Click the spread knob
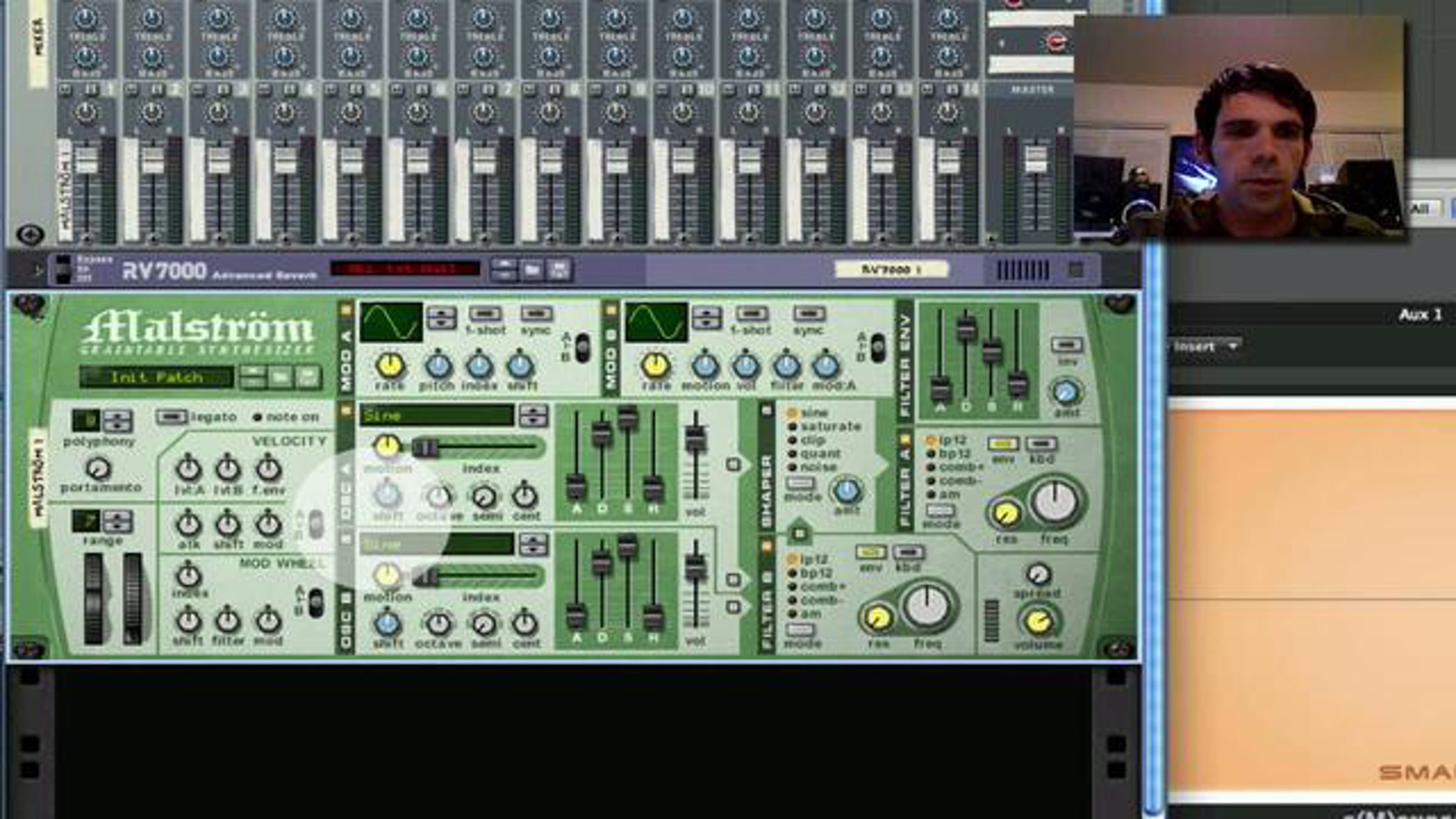The height and width of the screenshot is (819, 1456). (x=1038, y=573)
